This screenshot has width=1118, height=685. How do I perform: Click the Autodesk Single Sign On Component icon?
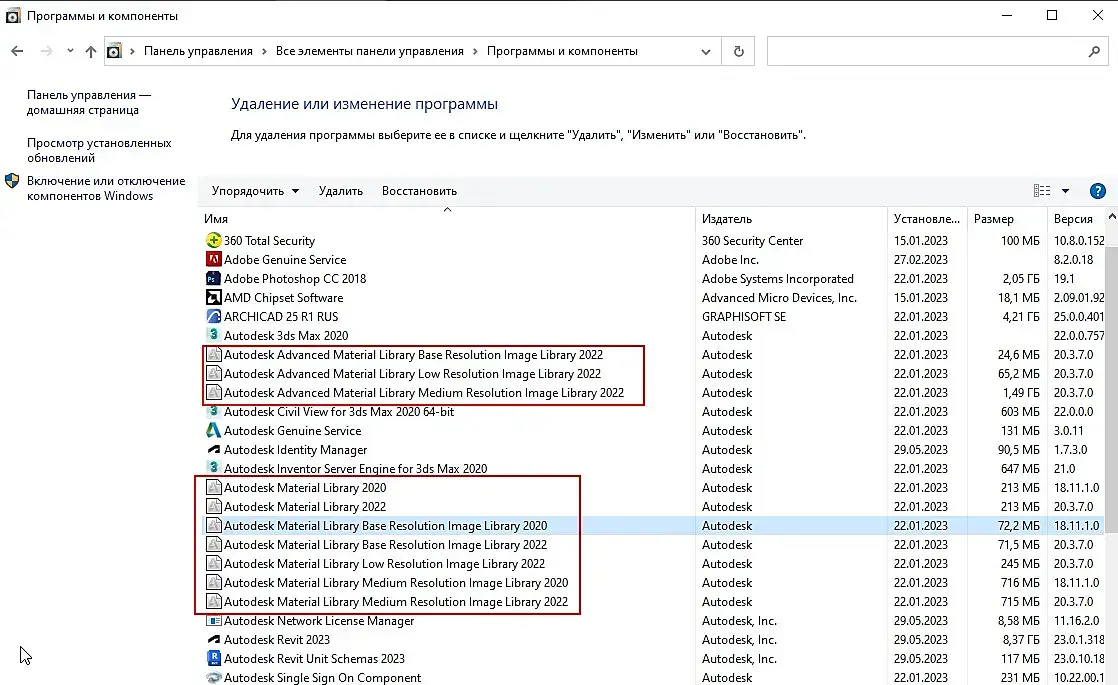(x=213, y=677)
